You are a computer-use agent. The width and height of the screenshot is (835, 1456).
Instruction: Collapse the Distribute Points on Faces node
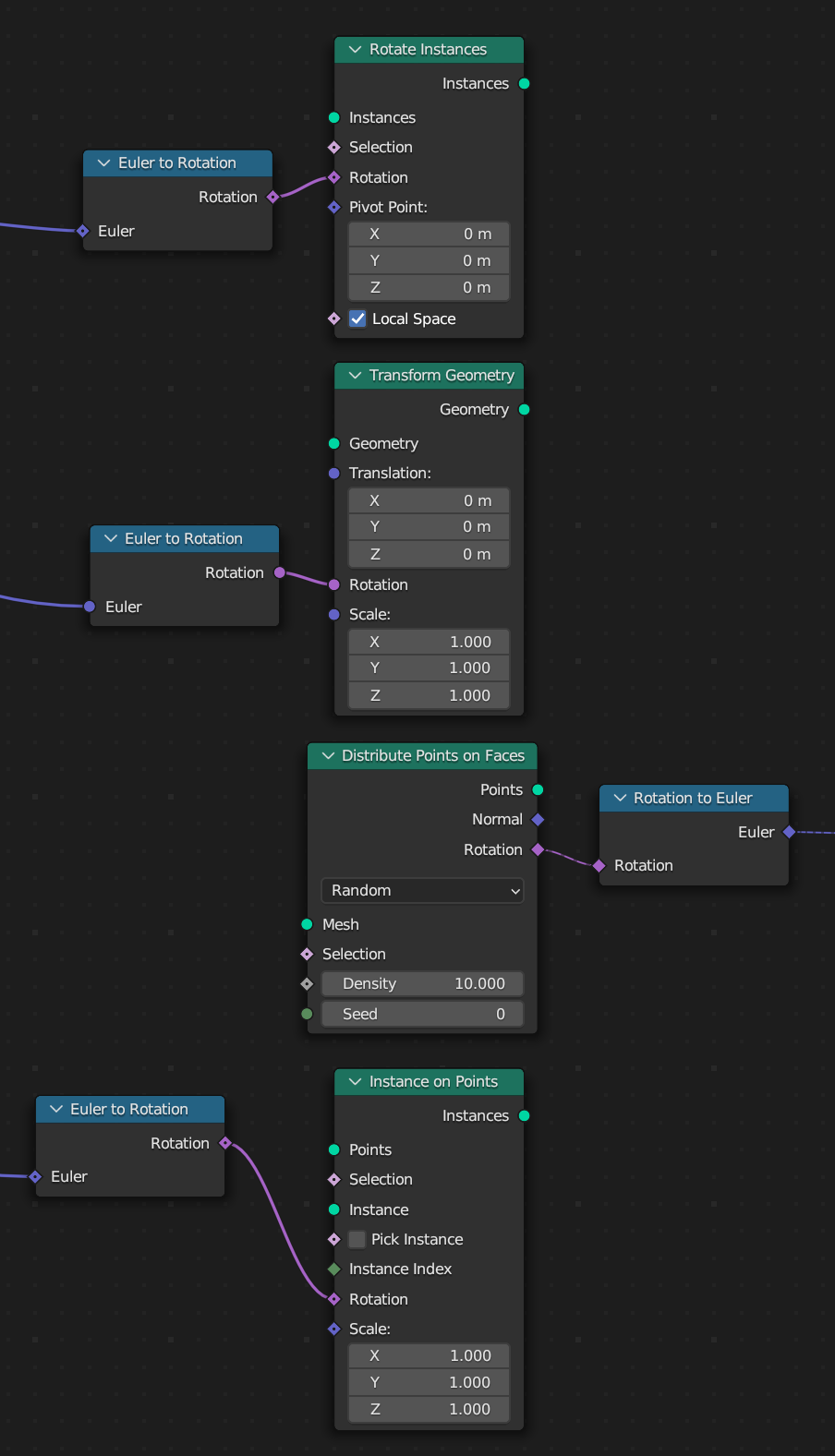click(x=328, y=756)
